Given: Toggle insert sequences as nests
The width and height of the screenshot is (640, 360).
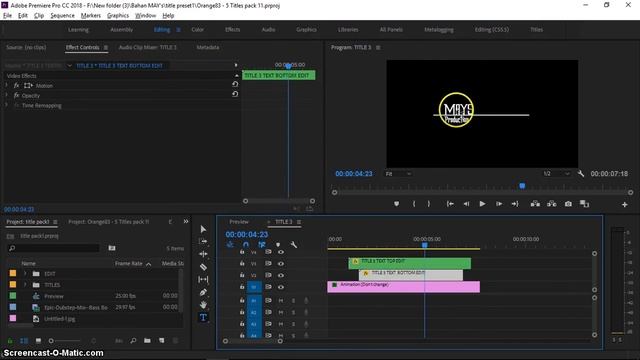Looking at the screenshot, I should click(230, 244).
